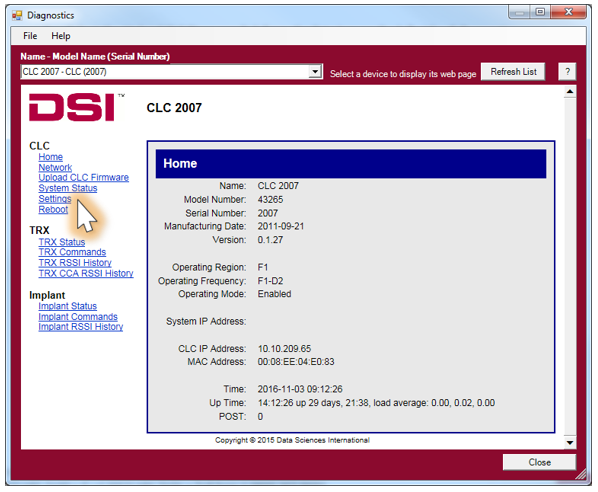Open Upload CLC Firmware link

(84, 177)
